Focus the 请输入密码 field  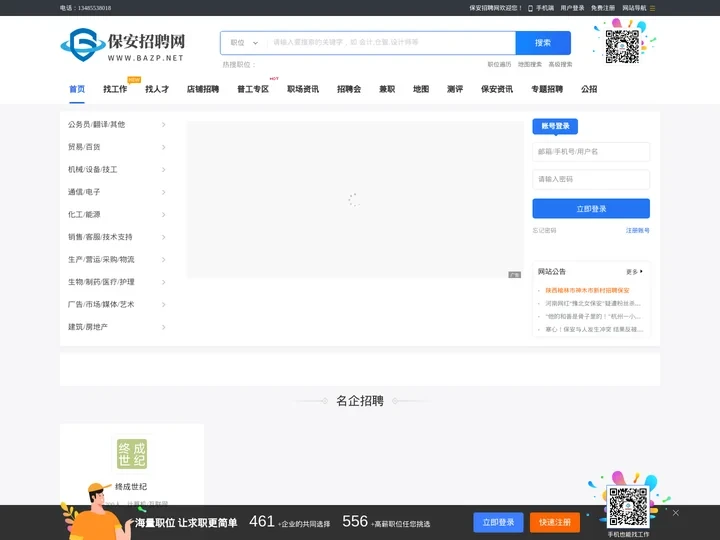coord(591,179)
